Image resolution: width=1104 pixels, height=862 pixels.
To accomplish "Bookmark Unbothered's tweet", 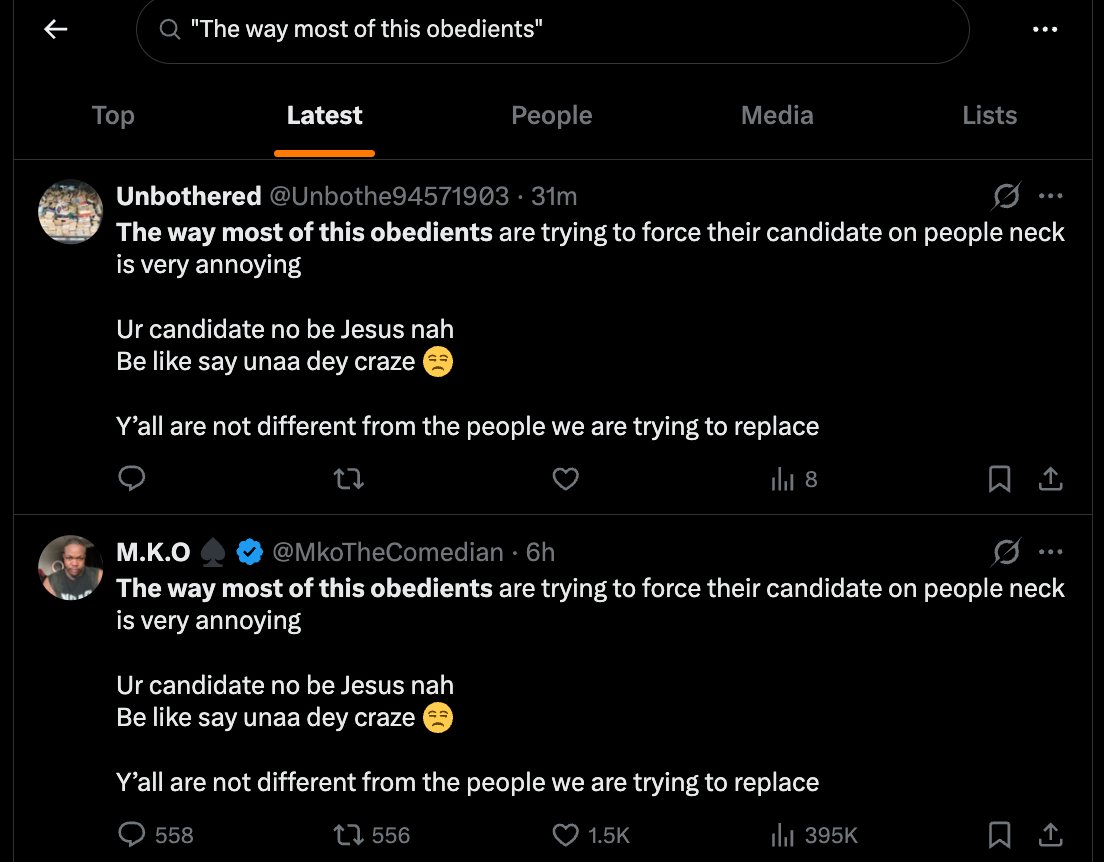I will (x=1000, y=479).
